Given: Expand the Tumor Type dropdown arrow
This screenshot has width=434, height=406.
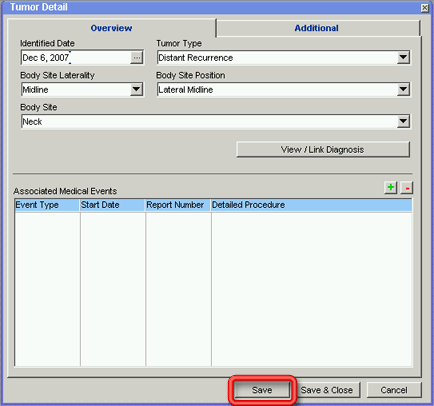Looking at the screenshot, I should tap(403, 58).
